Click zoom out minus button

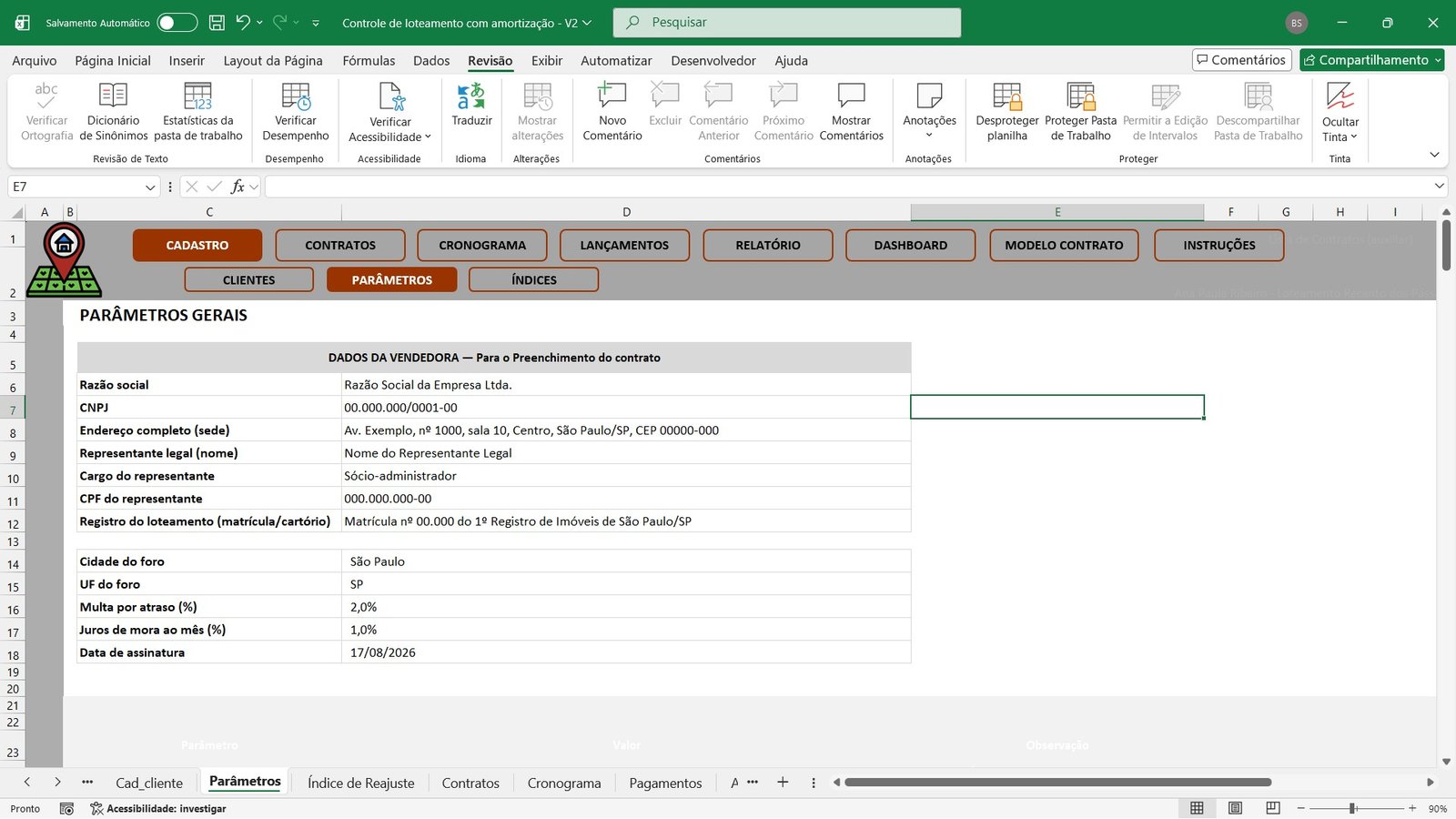coord(1300,808)
